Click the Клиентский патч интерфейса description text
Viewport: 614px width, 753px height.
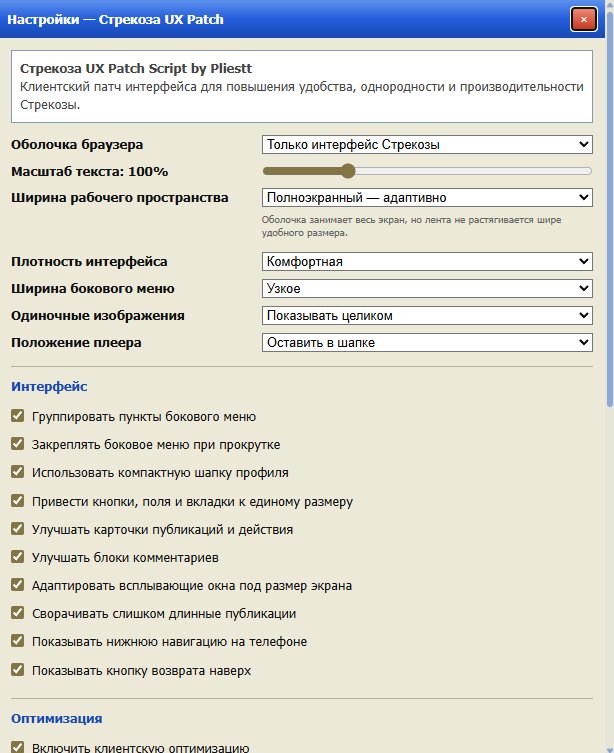pos(301,96)
